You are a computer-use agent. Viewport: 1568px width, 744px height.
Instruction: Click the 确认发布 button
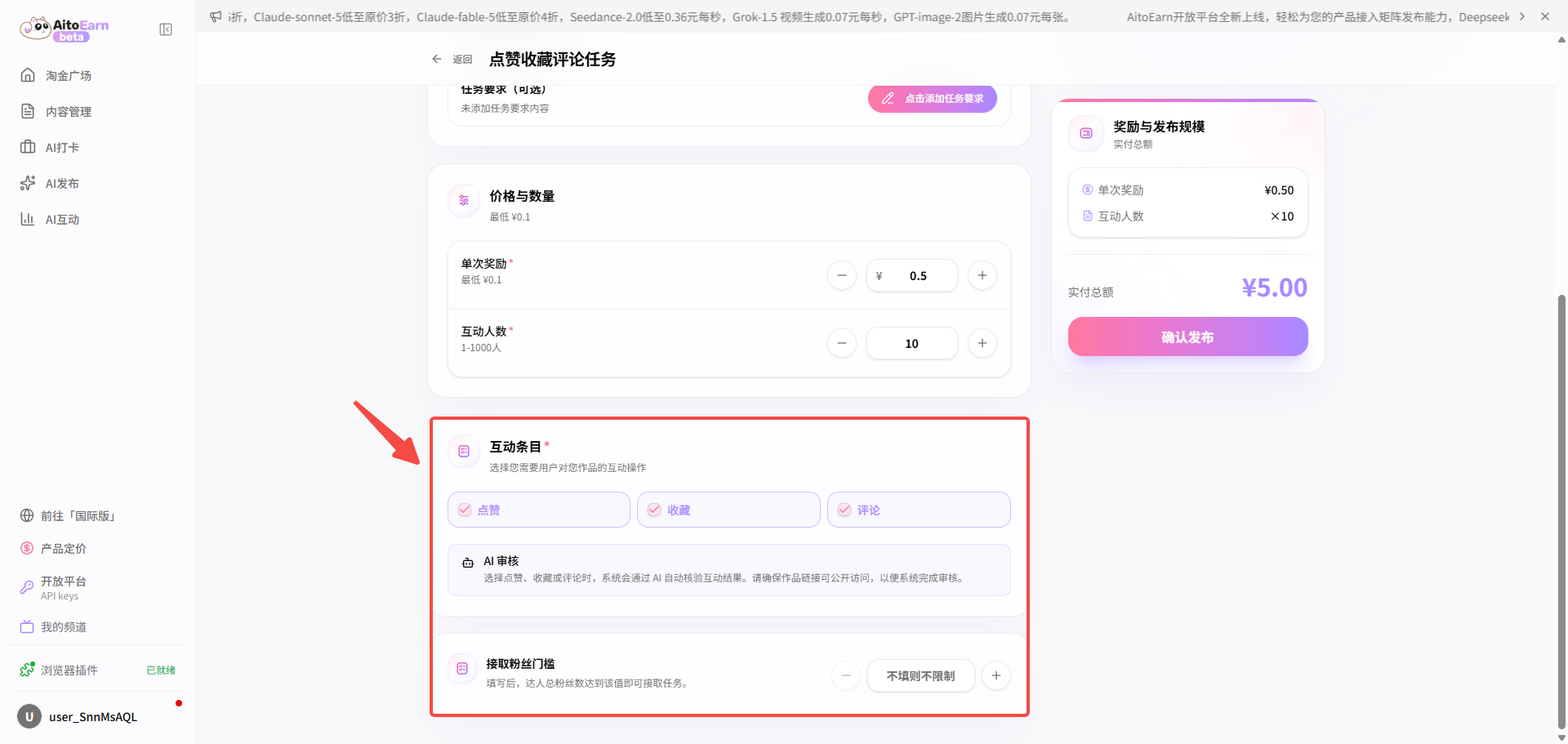point(1188,336)
